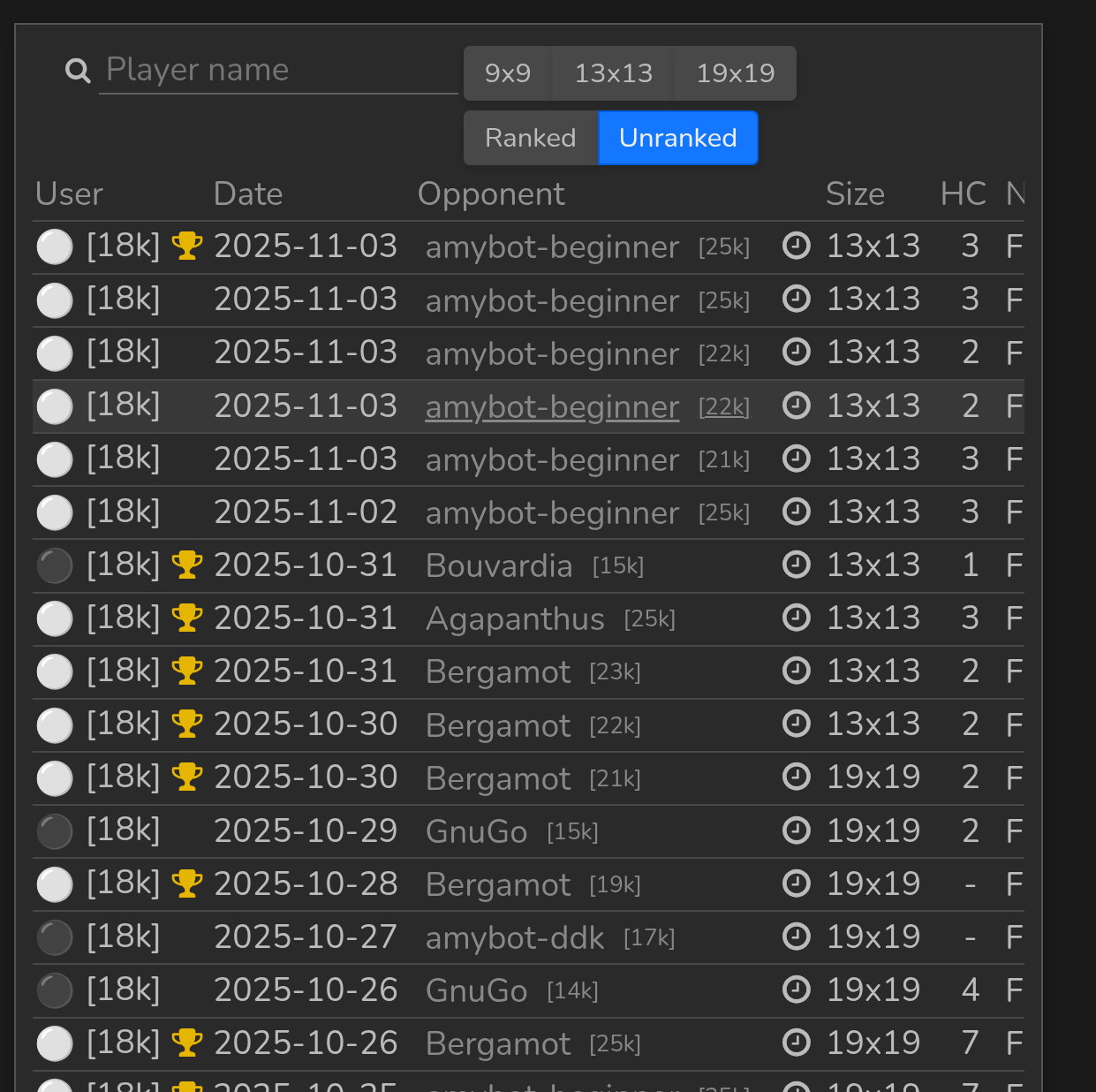Open GnuGo [14k] opponent link
The height and width of the screenshot is (1092, 1096).
pyautogui.click(x=476, y=991)
